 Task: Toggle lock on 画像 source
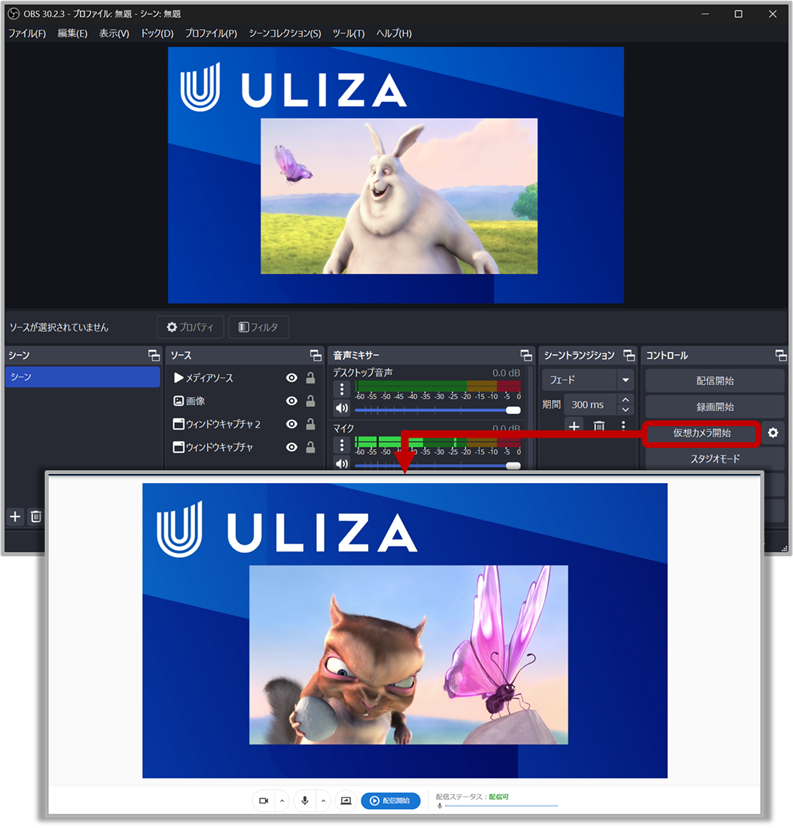tap(310, 401)
